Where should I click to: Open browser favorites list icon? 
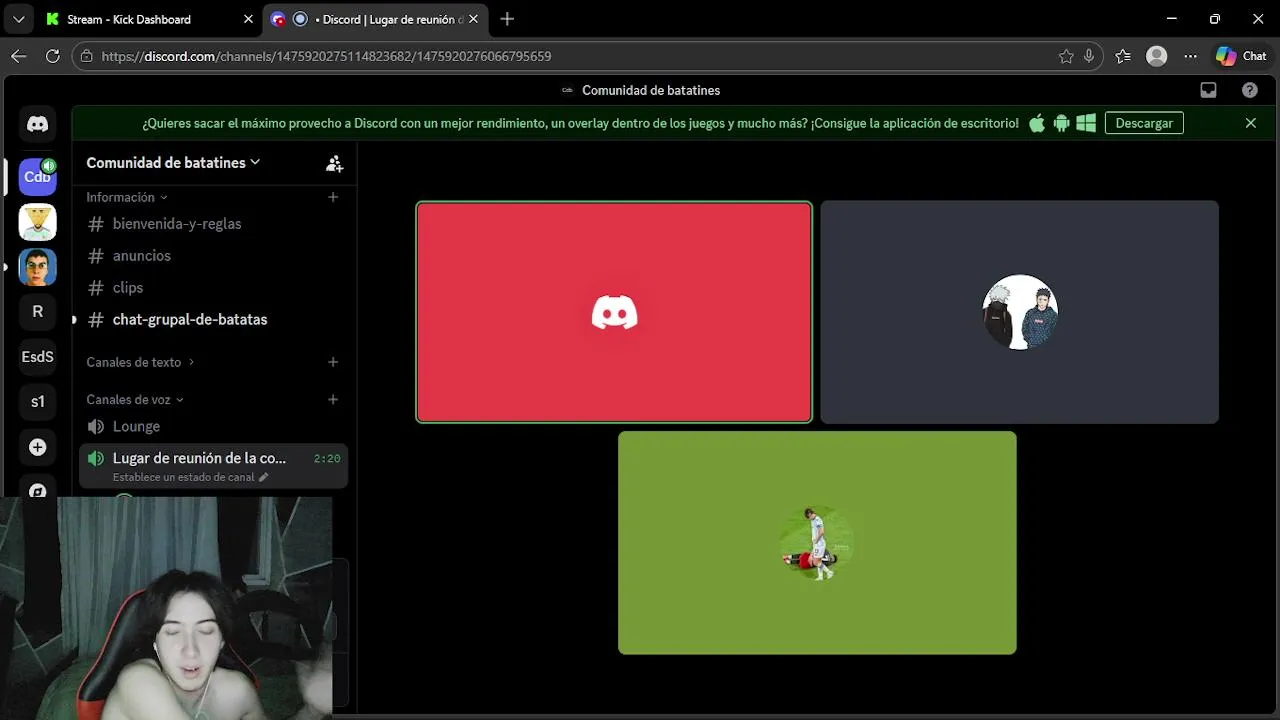tap(1123, 56)
